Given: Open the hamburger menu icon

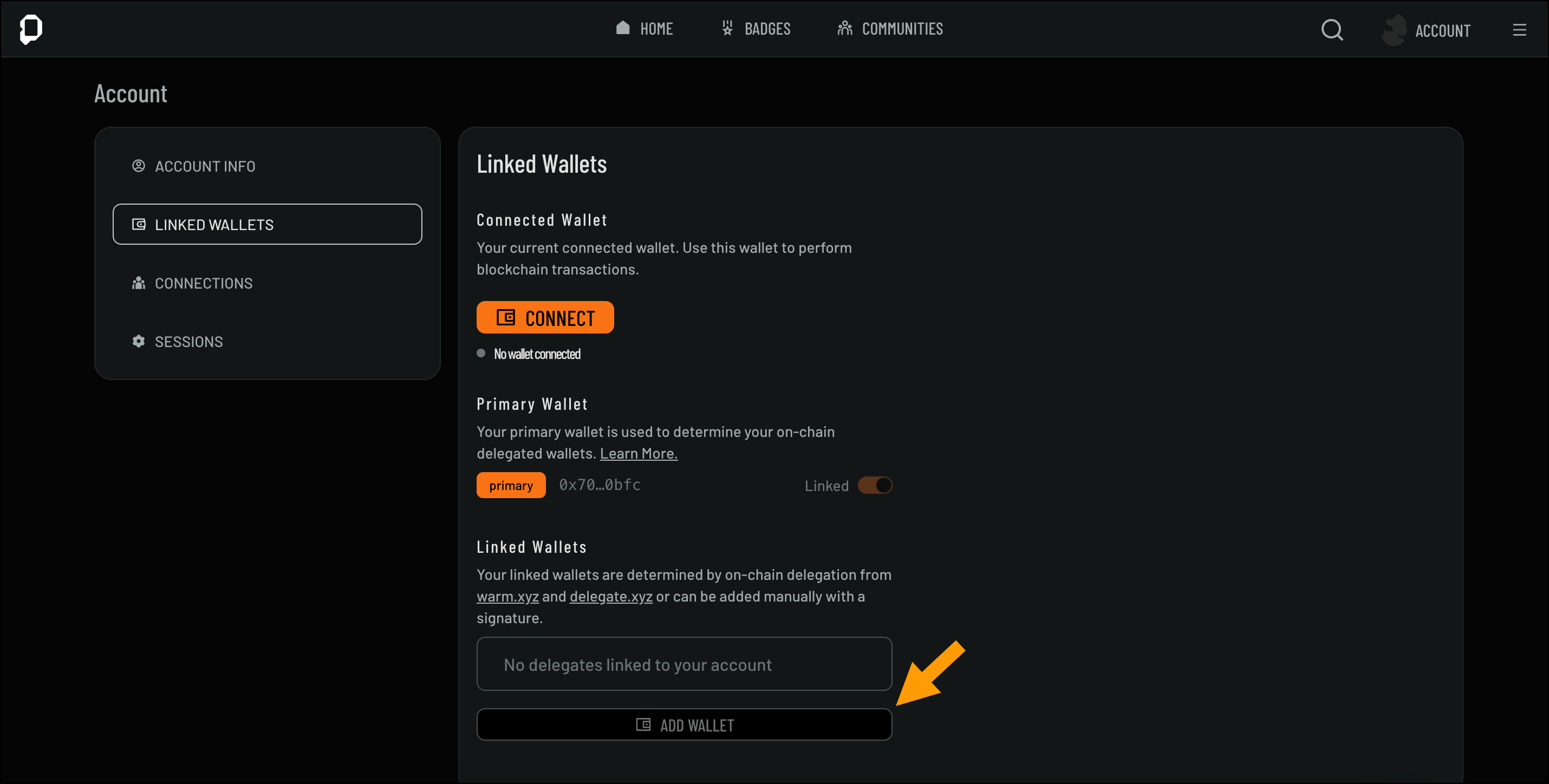Looking at the screenshot, I should (1519, 30).
